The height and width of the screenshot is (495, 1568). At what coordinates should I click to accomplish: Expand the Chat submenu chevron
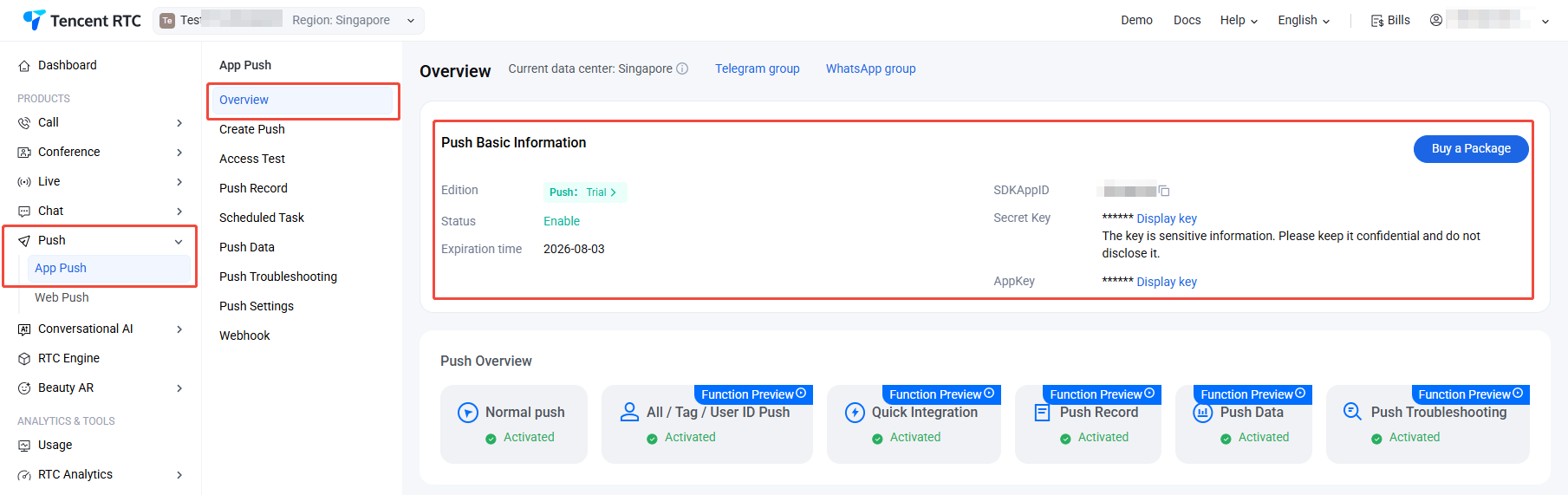(x=179, y=212)
